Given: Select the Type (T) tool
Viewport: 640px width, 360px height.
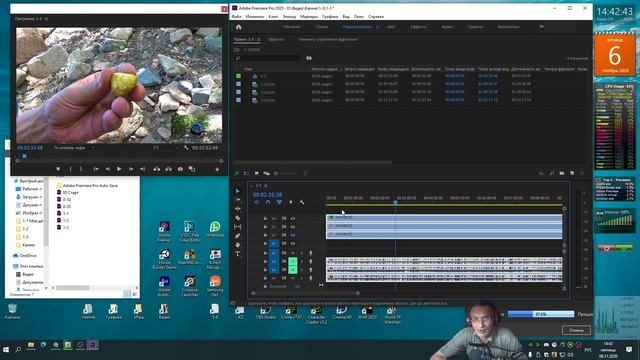Looking at the screenshot, I should coord(238,253).
